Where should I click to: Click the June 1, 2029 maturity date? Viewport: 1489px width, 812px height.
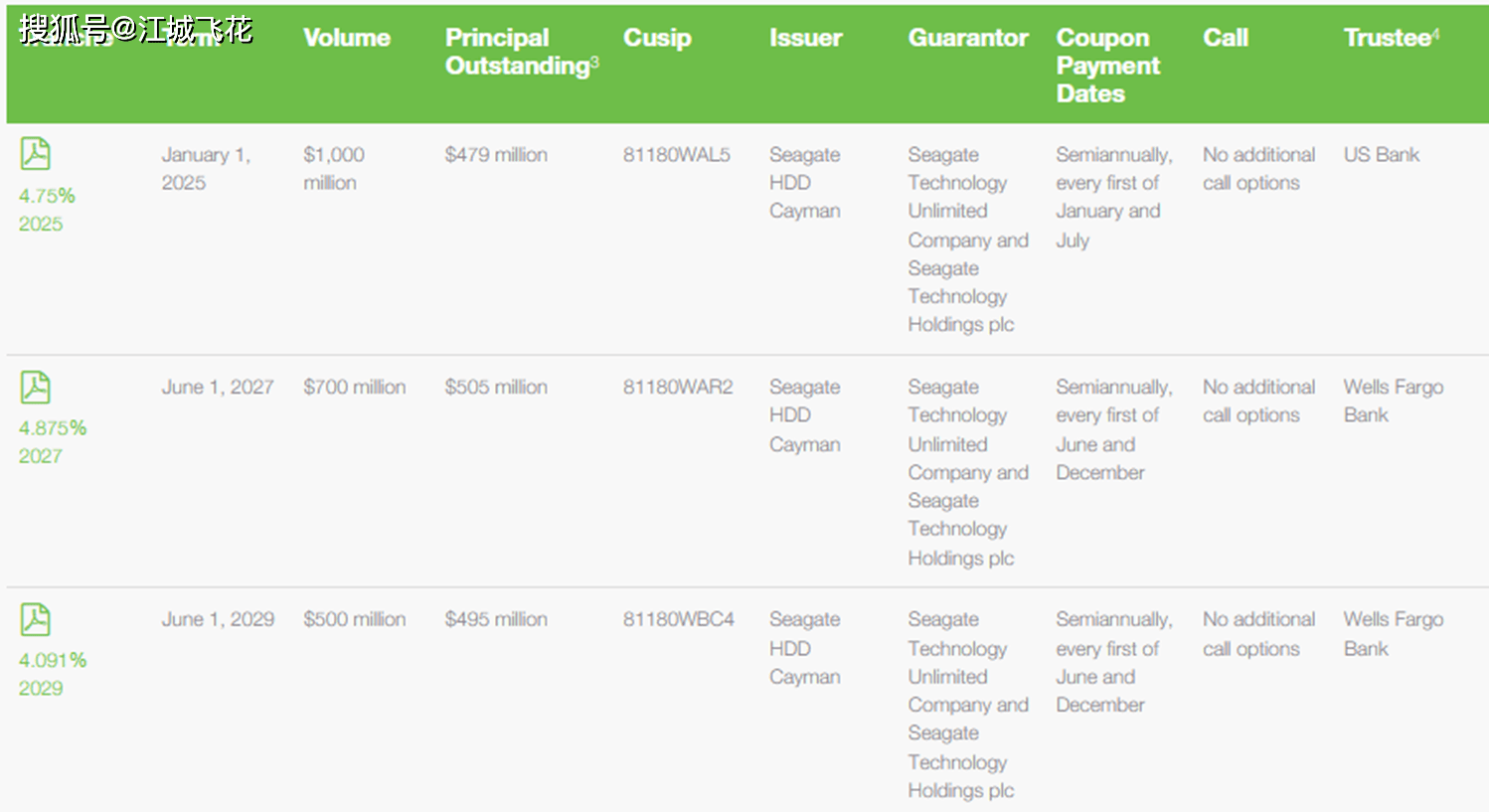(x=218, y=619)
